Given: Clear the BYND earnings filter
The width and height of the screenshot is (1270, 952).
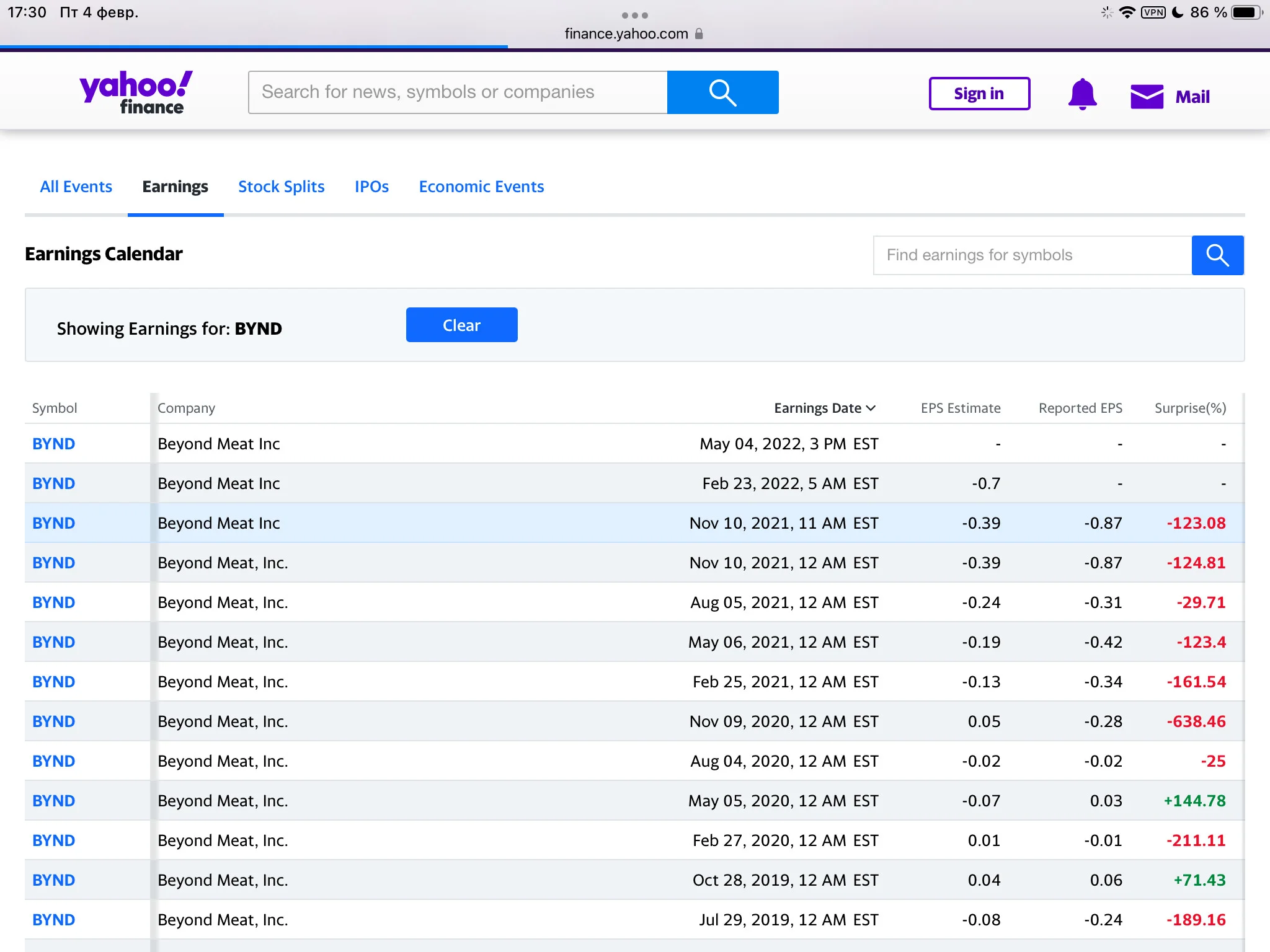Looking at the screenshot, I should click(x=461, y=325).
